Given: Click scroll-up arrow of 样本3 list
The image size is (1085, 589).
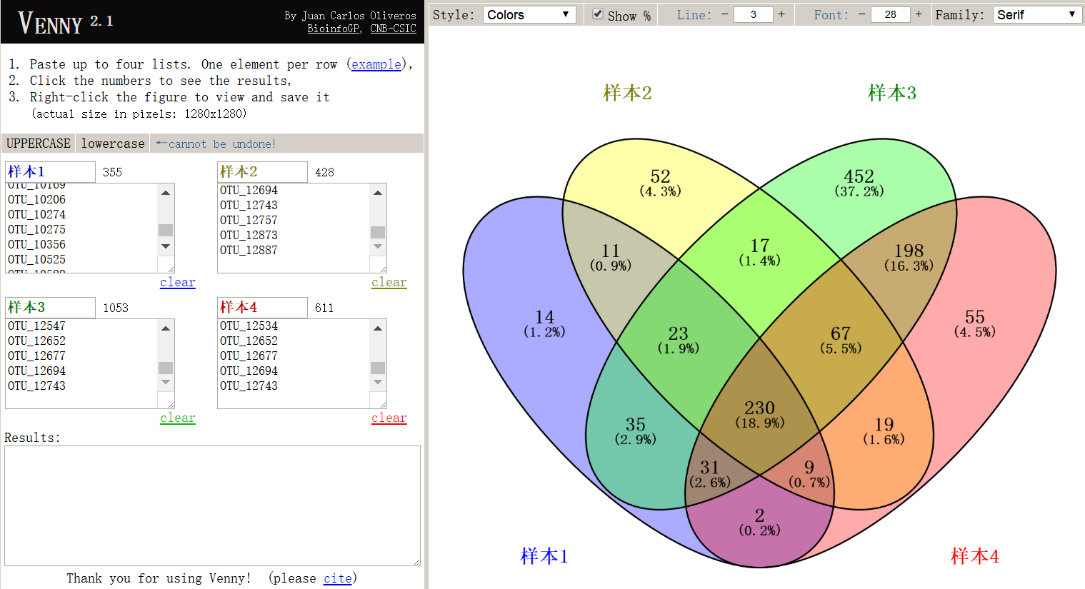Looking at the screenshot, I should point(165,328).
